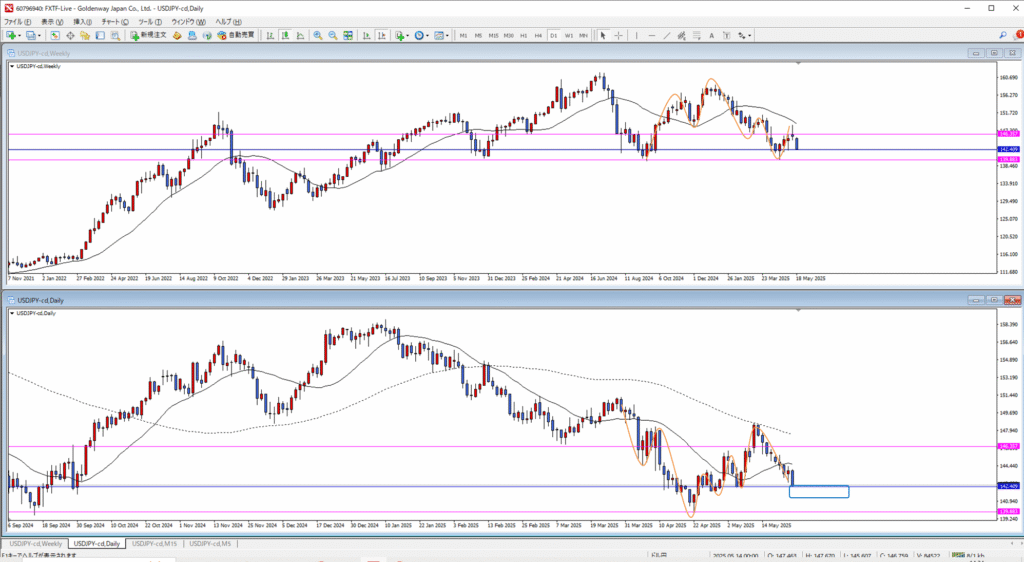The height and width of the screenshot is (562, 1024).
Task: Open the arrows objects dropdown
Action: pyautogui.click(x=744, y=35)
